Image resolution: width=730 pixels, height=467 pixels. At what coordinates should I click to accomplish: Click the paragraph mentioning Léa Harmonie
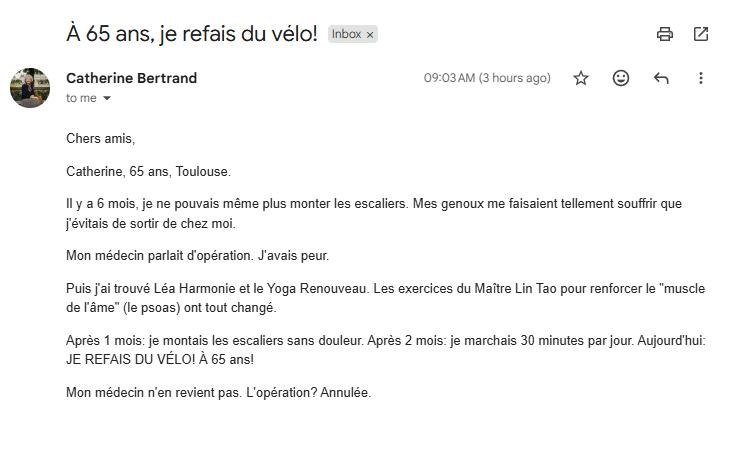coord(385,298)
